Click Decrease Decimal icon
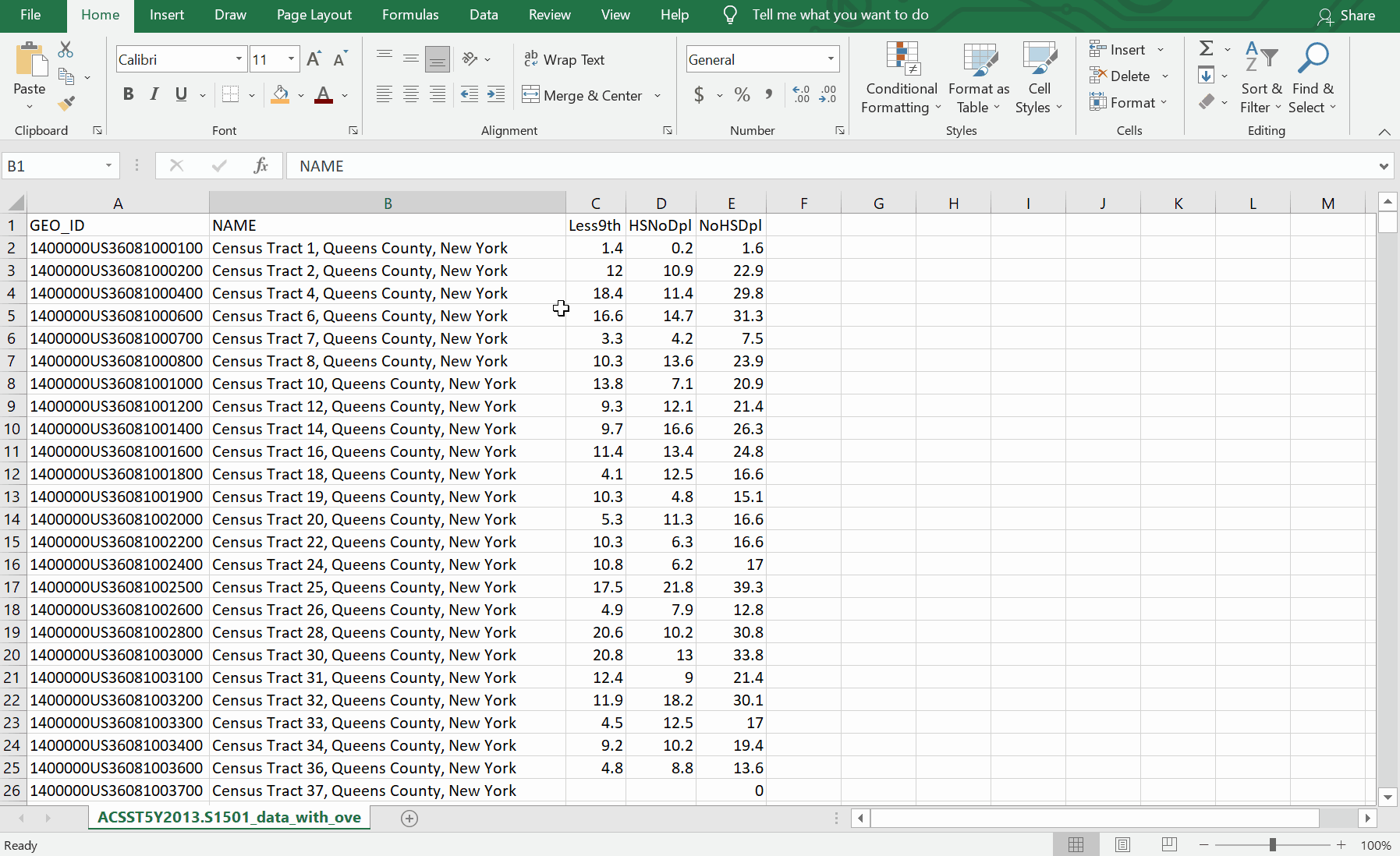This screenshot has width=1400, height=856. pos(828,94)
